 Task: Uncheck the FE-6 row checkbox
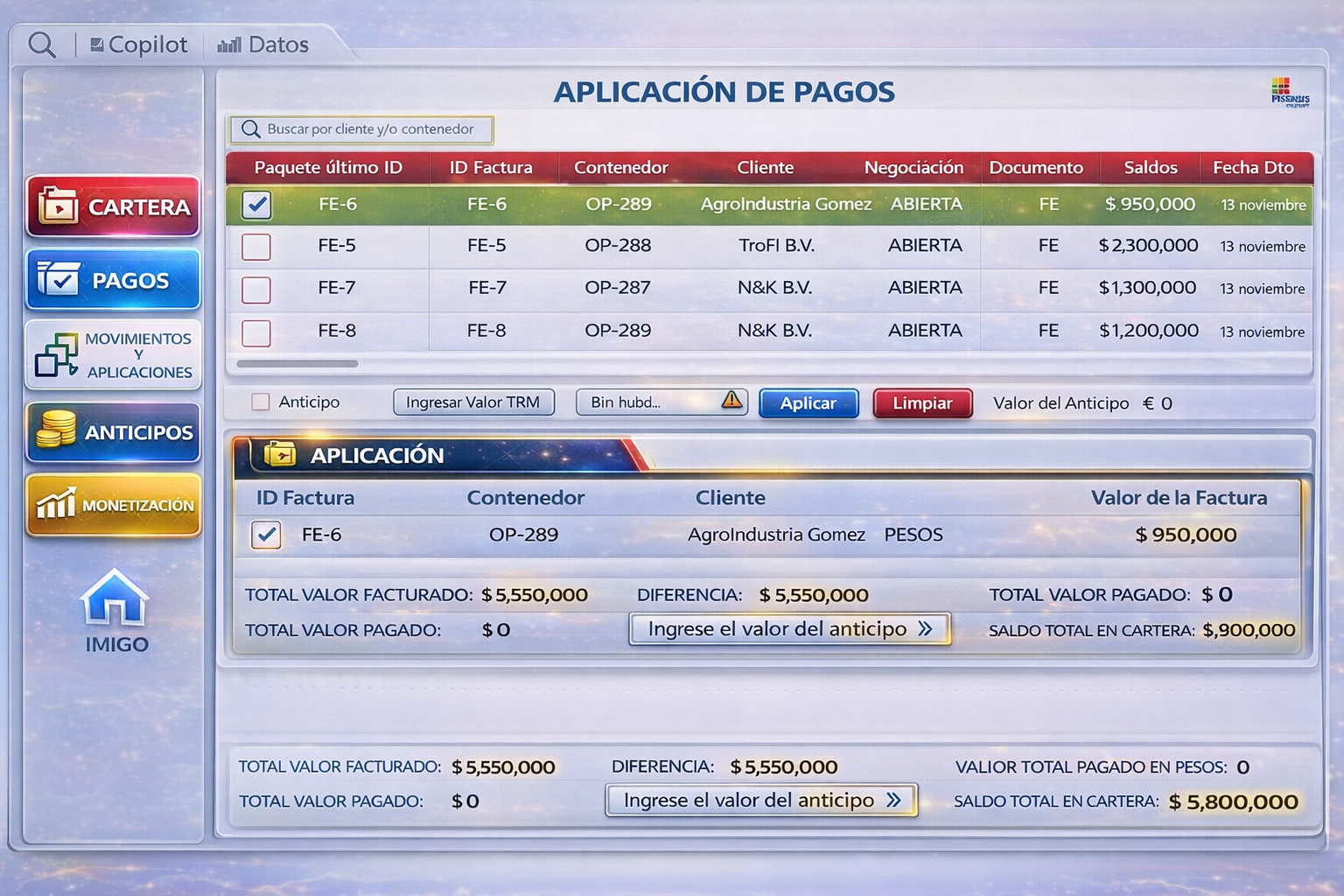(255, 205)
